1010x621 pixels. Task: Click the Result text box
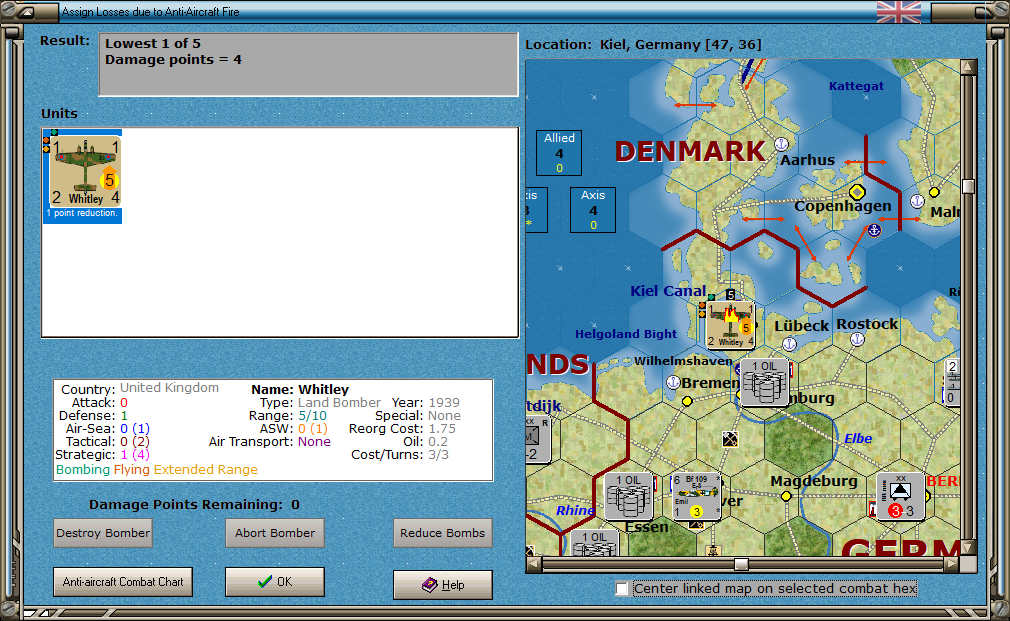[x=309, y=64]
